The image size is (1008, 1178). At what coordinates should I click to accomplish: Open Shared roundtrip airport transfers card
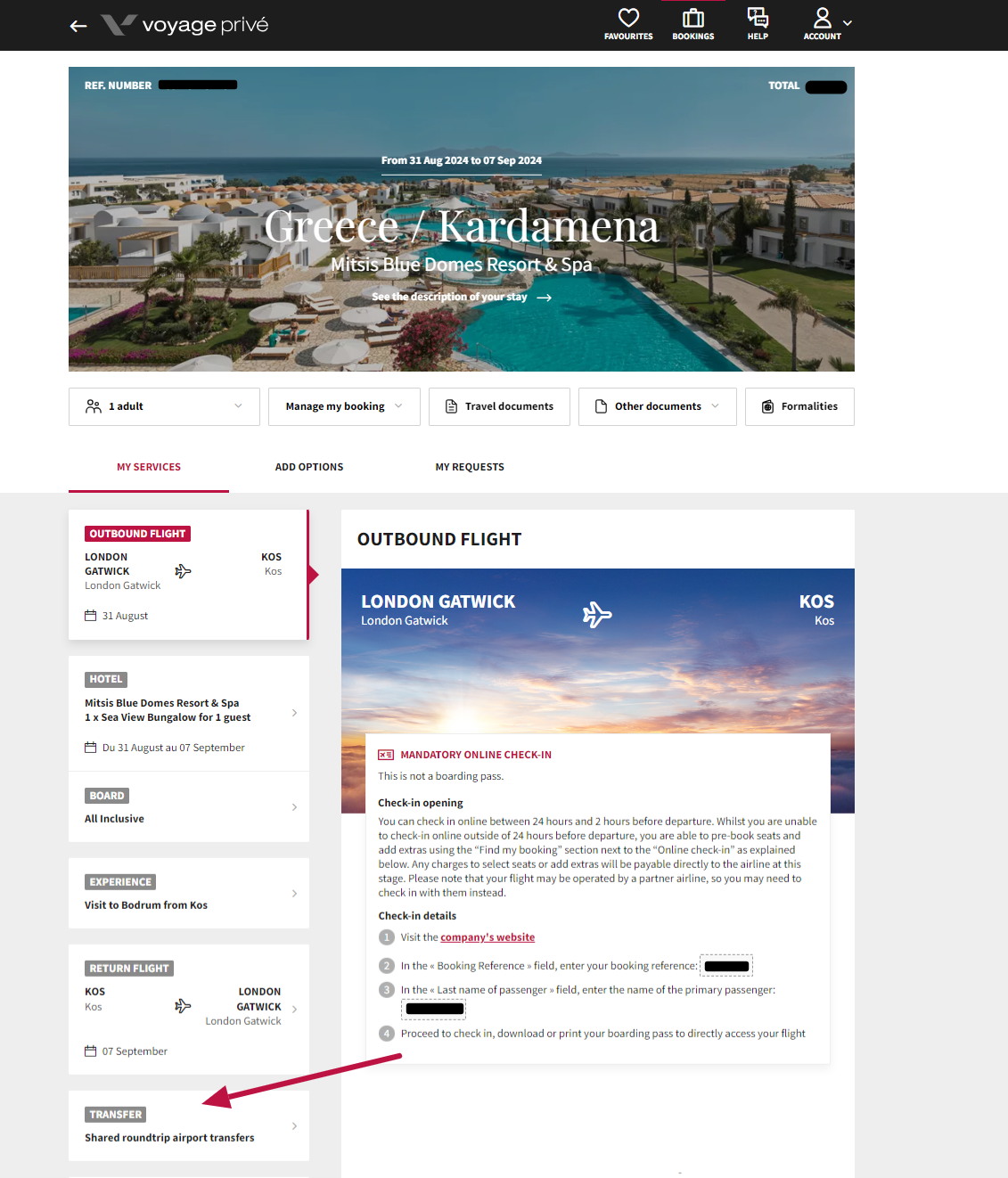click(189, 1126)
